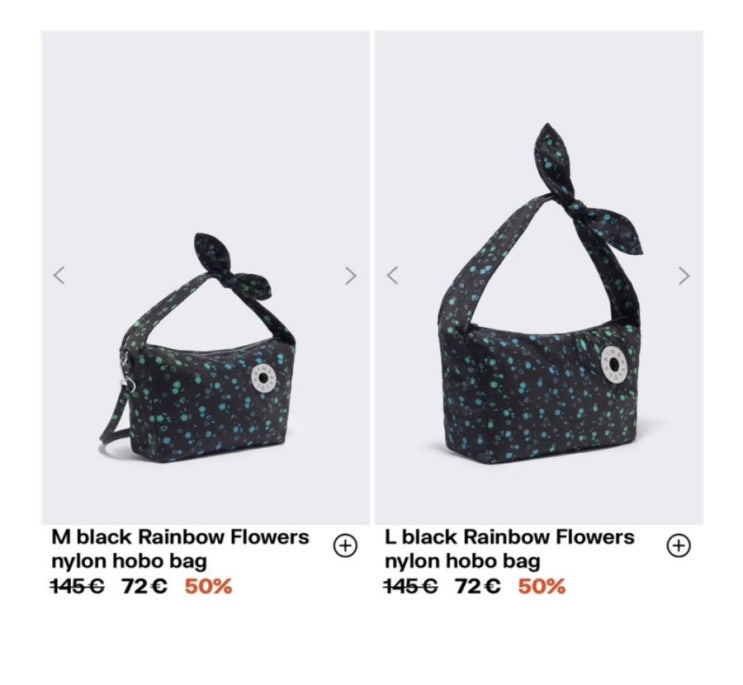The image size is (743, 685).
Task: Click the crossed-out 145 € price of M bag
Action: (78, 586)
